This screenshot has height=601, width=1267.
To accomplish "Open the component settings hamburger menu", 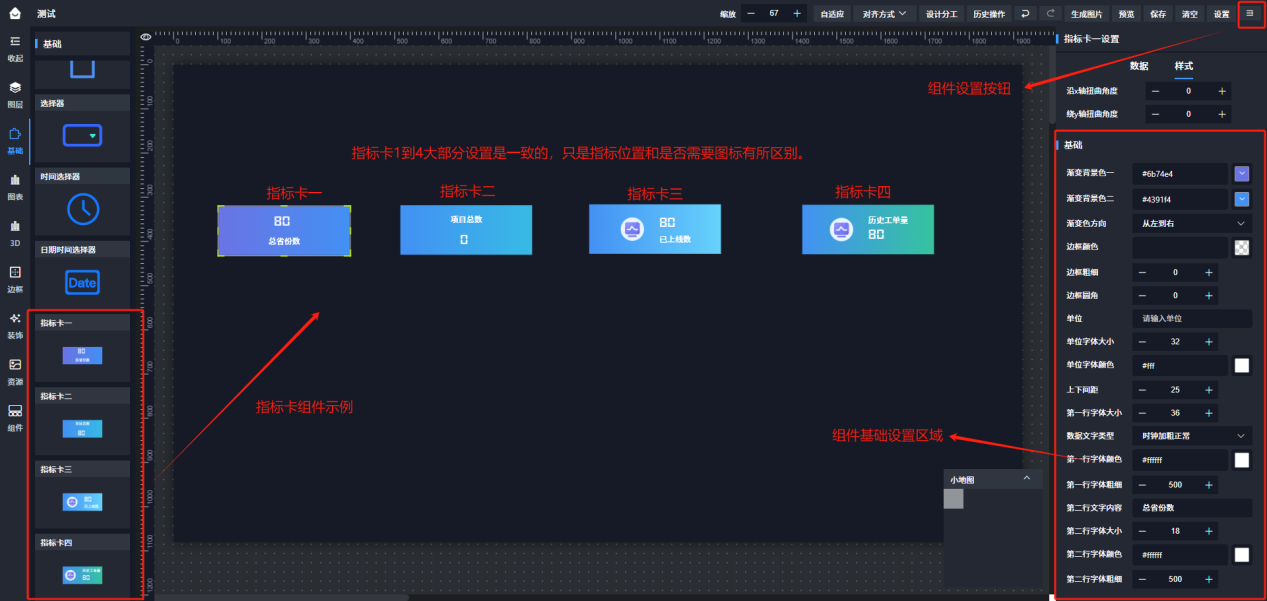I will (1250, 13).
